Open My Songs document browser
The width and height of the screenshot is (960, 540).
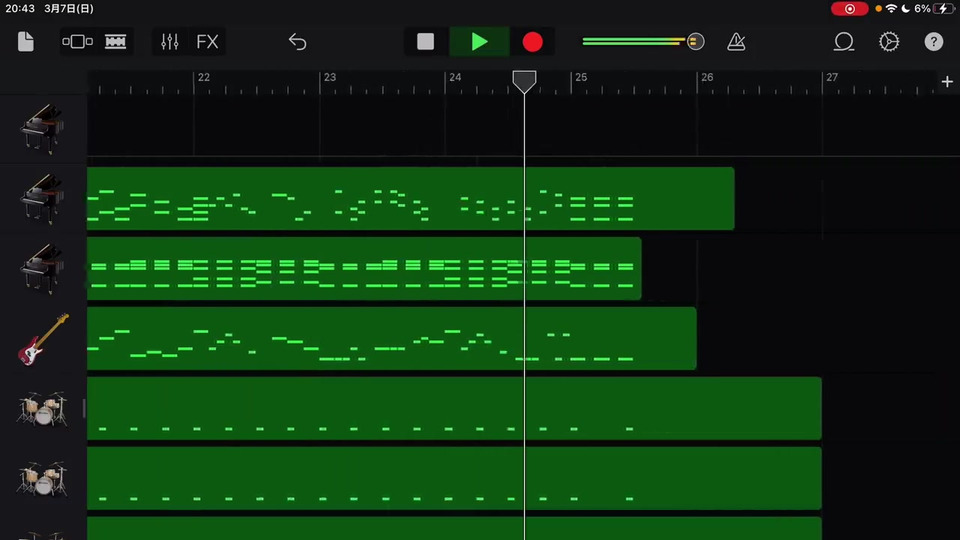26,42
